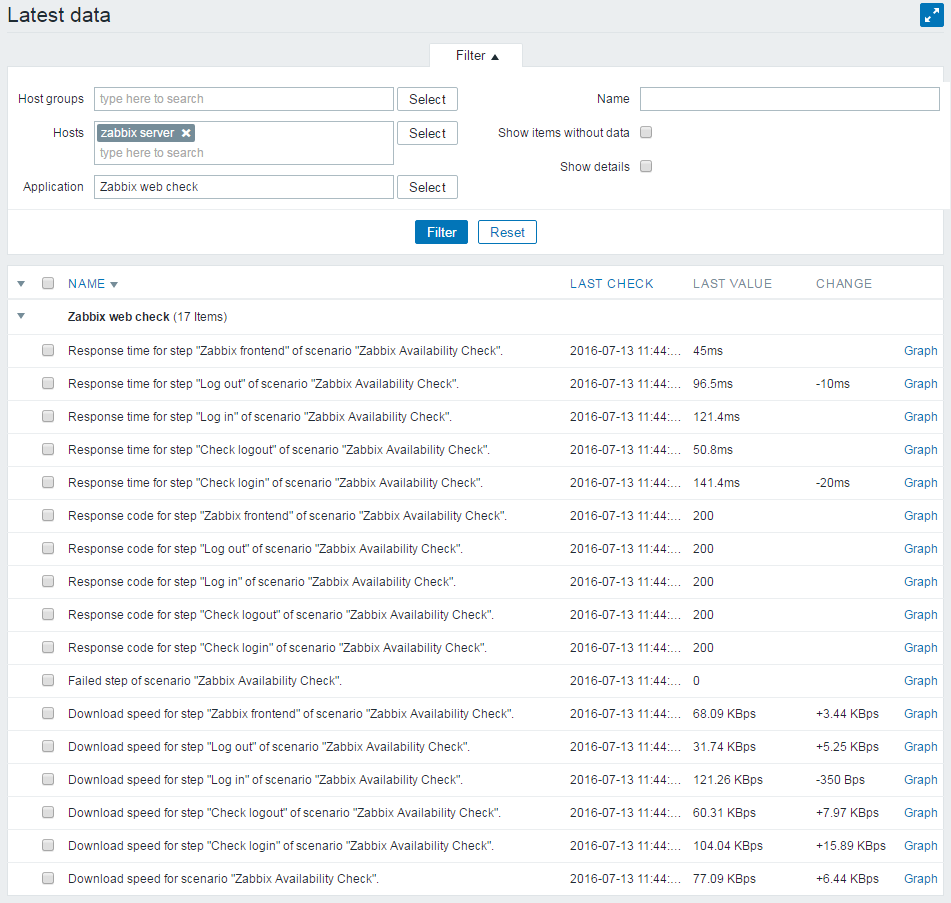Collapse the Filter tab

476,56
